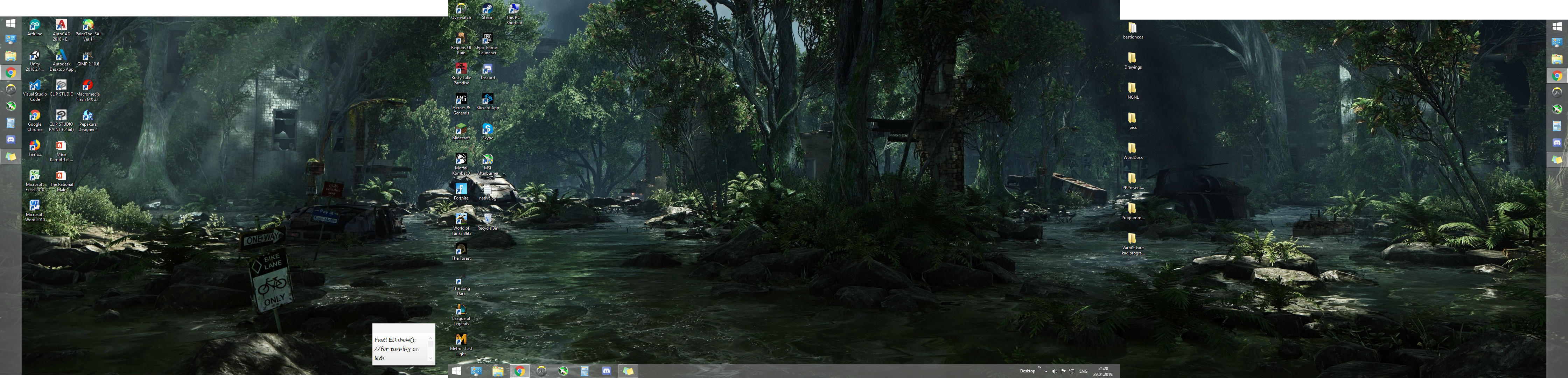
Task: Select the Mortal Kombat X icon
Action: coord(461,164)
